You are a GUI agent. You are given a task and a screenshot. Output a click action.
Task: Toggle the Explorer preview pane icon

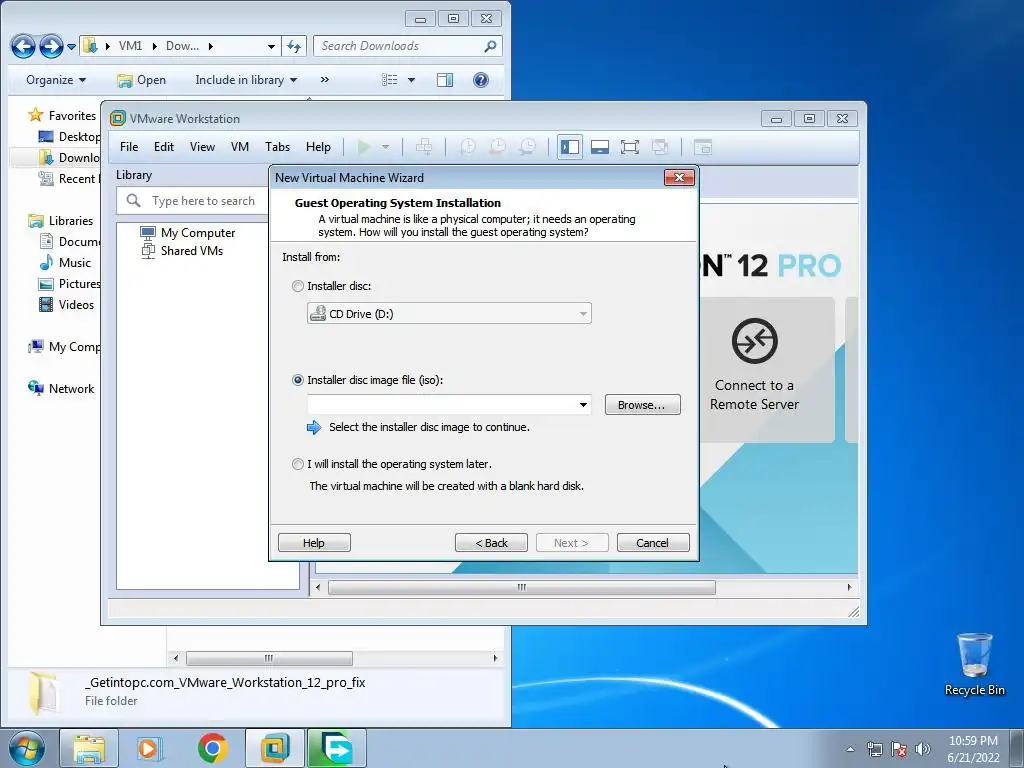(445, 80)
